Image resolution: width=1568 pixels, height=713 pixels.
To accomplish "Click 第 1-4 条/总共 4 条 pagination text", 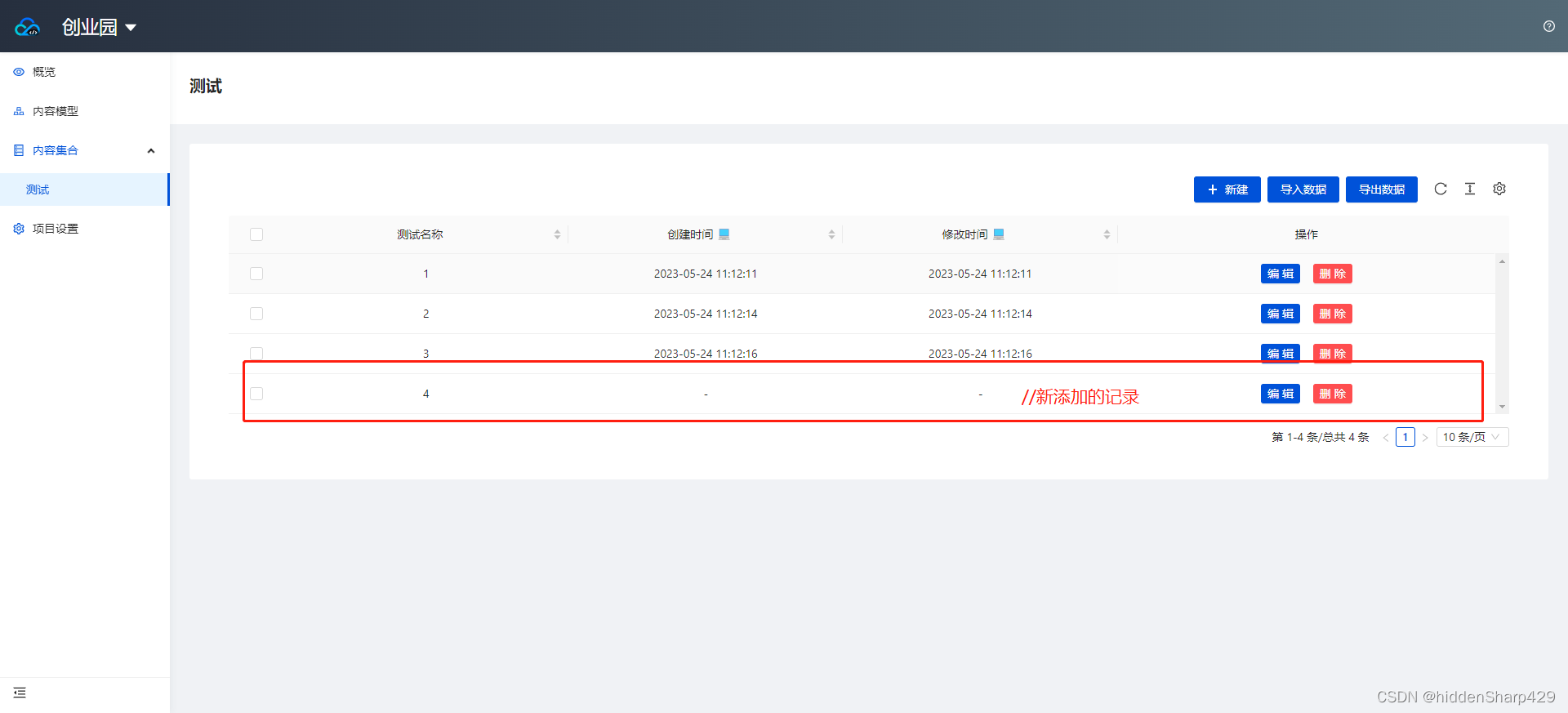I will tap(1321, 438).
